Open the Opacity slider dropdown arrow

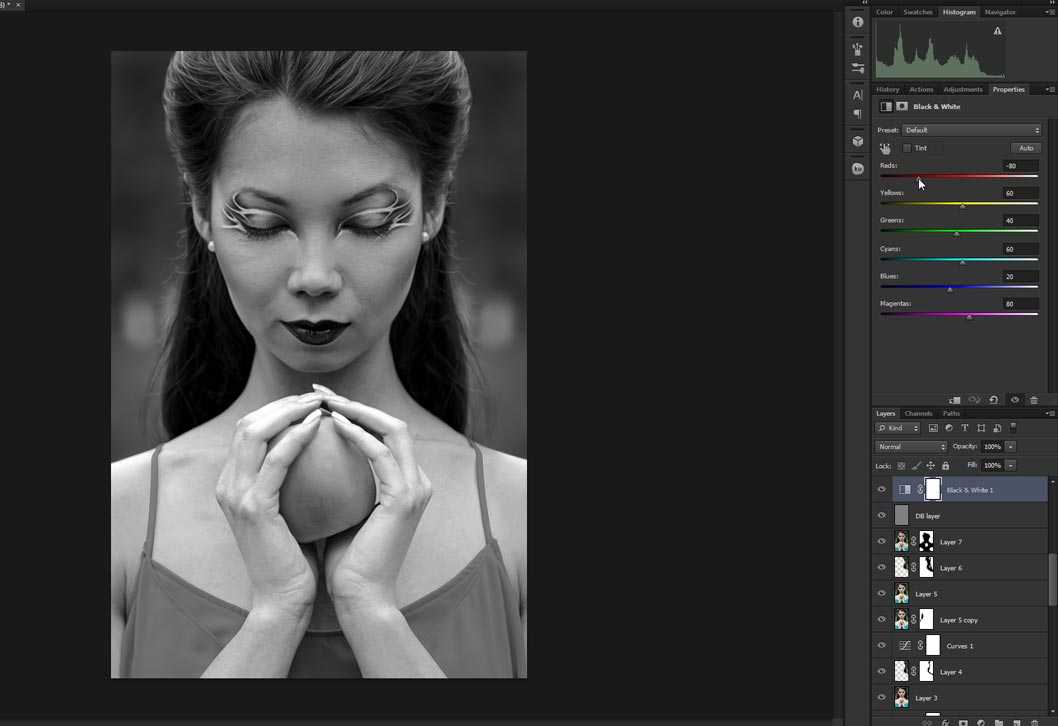pyautogui.click(x=1011, y=447)
